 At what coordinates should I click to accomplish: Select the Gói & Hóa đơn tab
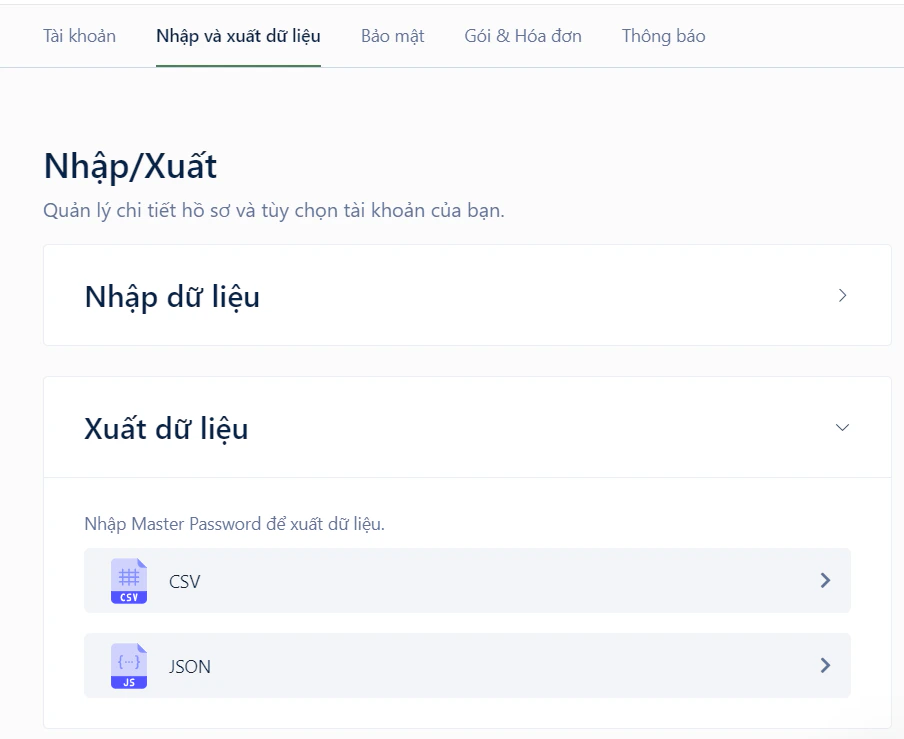pos(522,35)
